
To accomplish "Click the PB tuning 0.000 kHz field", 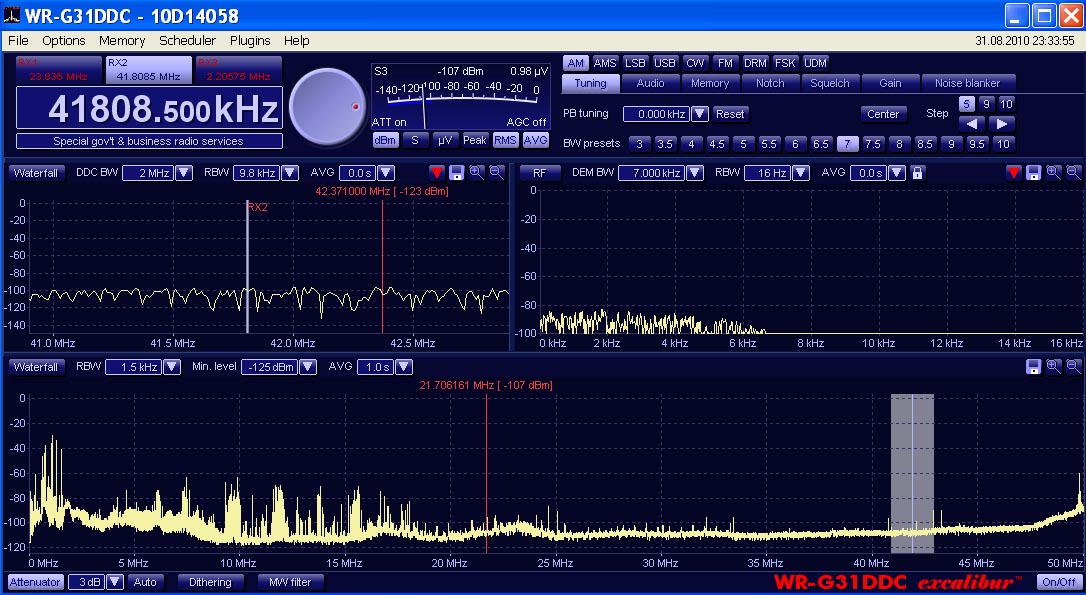I will click(656, 114).
